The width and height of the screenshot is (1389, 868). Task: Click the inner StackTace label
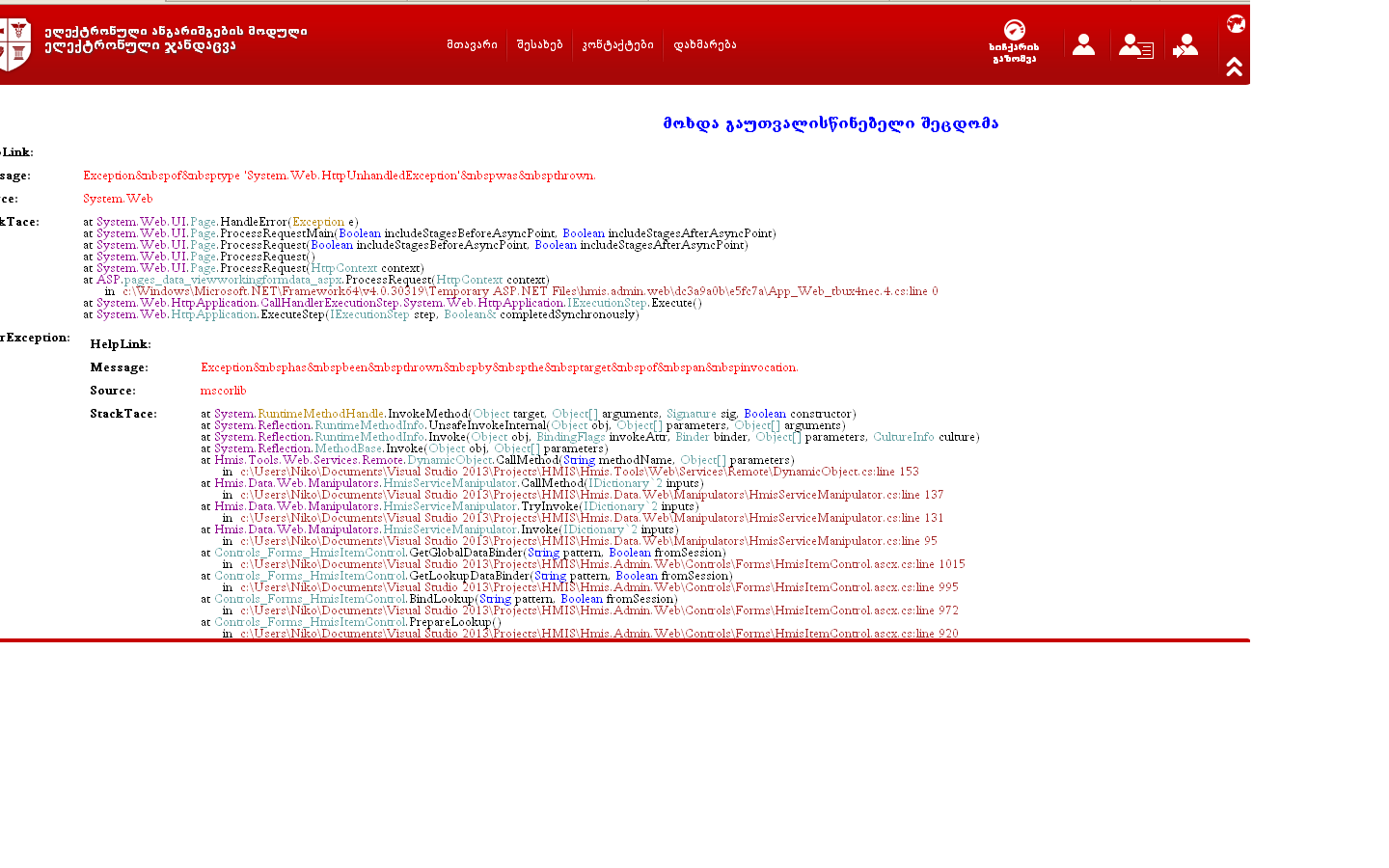tap(123, 414)
